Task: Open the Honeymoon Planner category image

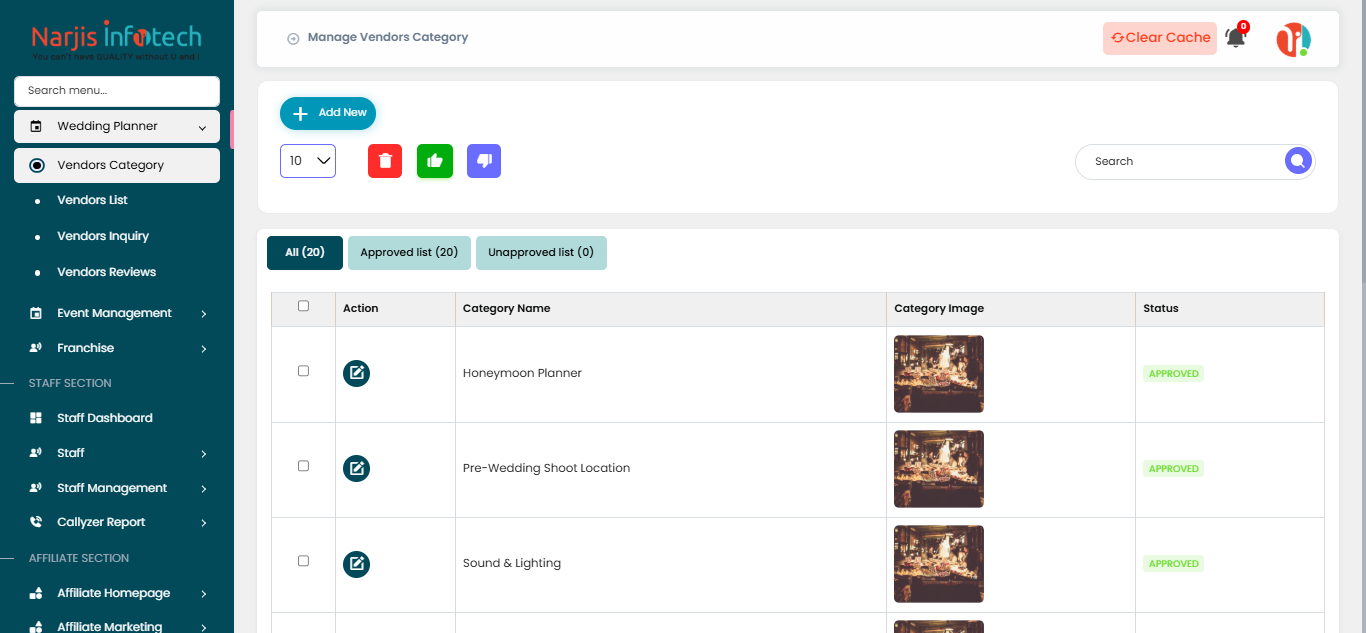Action: click(939, 374)
